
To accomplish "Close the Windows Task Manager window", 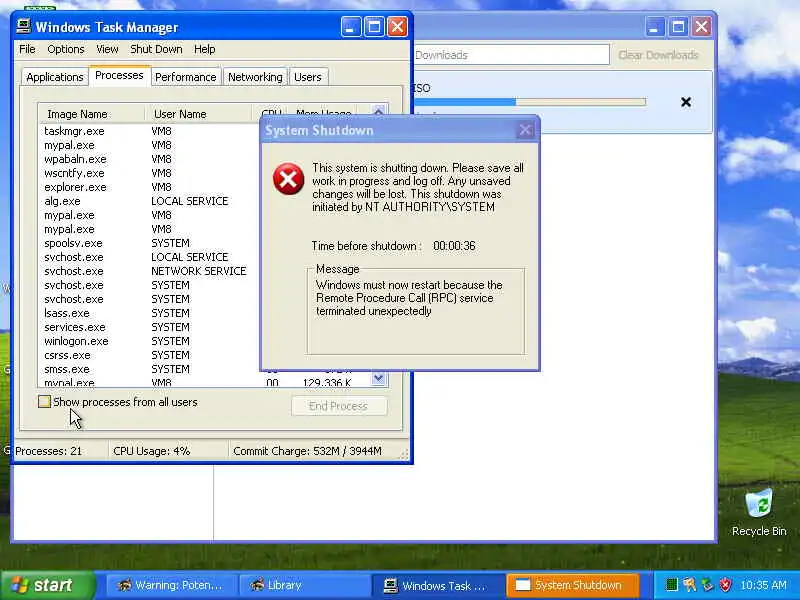I will 397,27.
